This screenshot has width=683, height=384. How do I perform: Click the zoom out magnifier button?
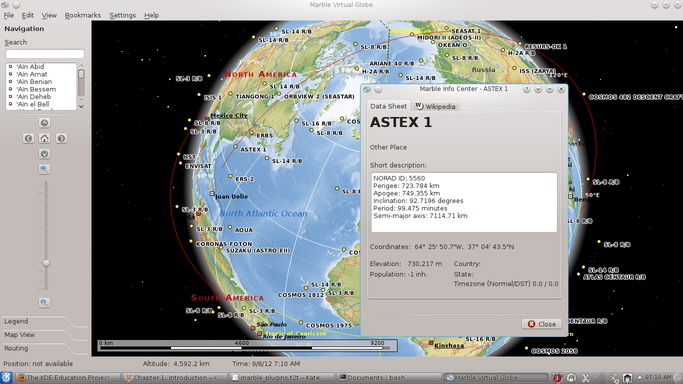coord(44,303)
